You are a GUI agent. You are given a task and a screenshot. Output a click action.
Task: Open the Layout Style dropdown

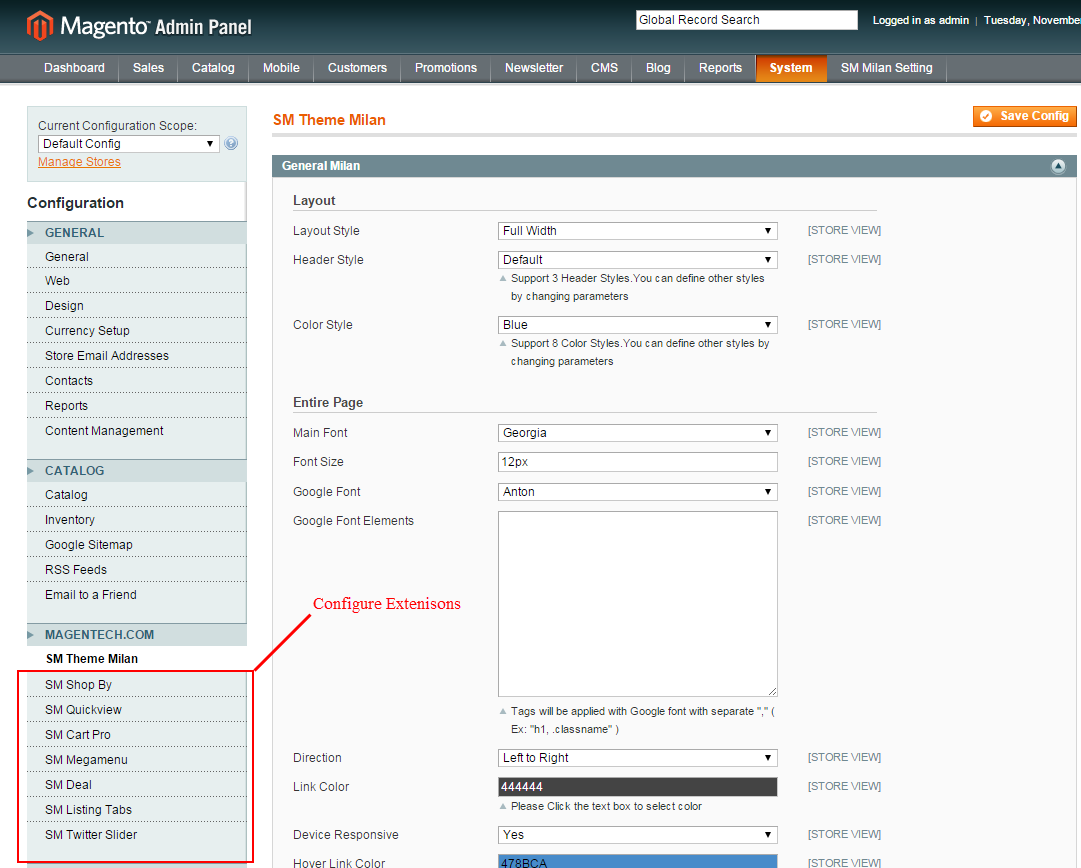(x=638, y=231)
